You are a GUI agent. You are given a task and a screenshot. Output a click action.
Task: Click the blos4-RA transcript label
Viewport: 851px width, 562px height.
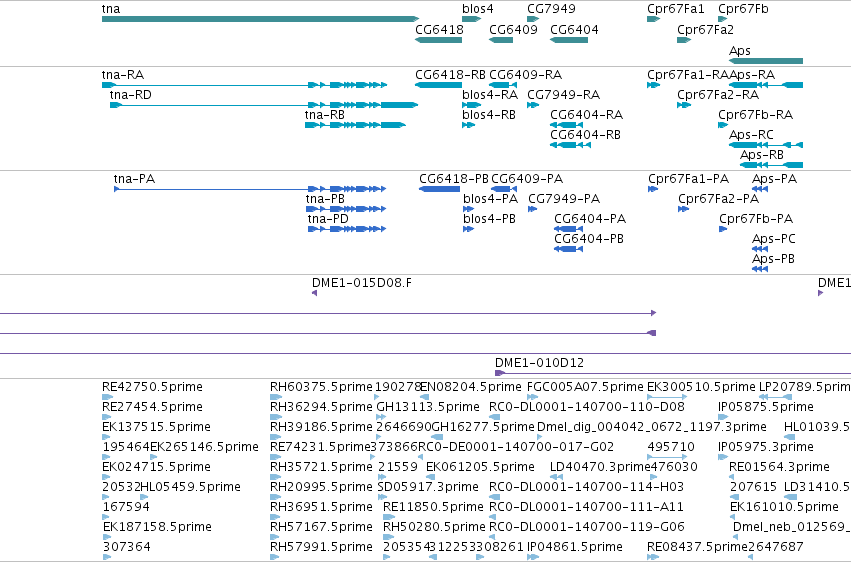490,95
